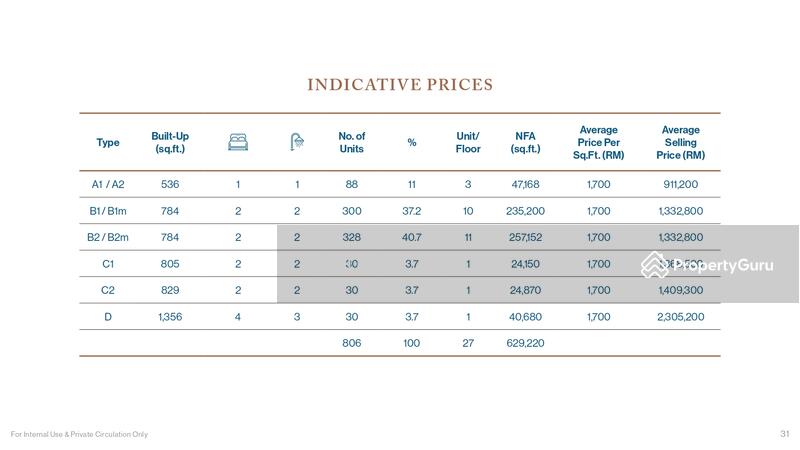Select type D row label
Viewport: 800px width, 450px height.
[x=108, y=317]
